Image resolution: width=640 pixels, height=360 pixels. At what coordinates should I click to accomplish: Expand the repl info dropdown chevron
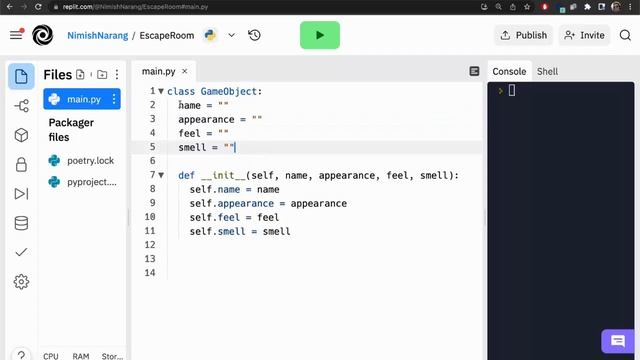(231, 35)
